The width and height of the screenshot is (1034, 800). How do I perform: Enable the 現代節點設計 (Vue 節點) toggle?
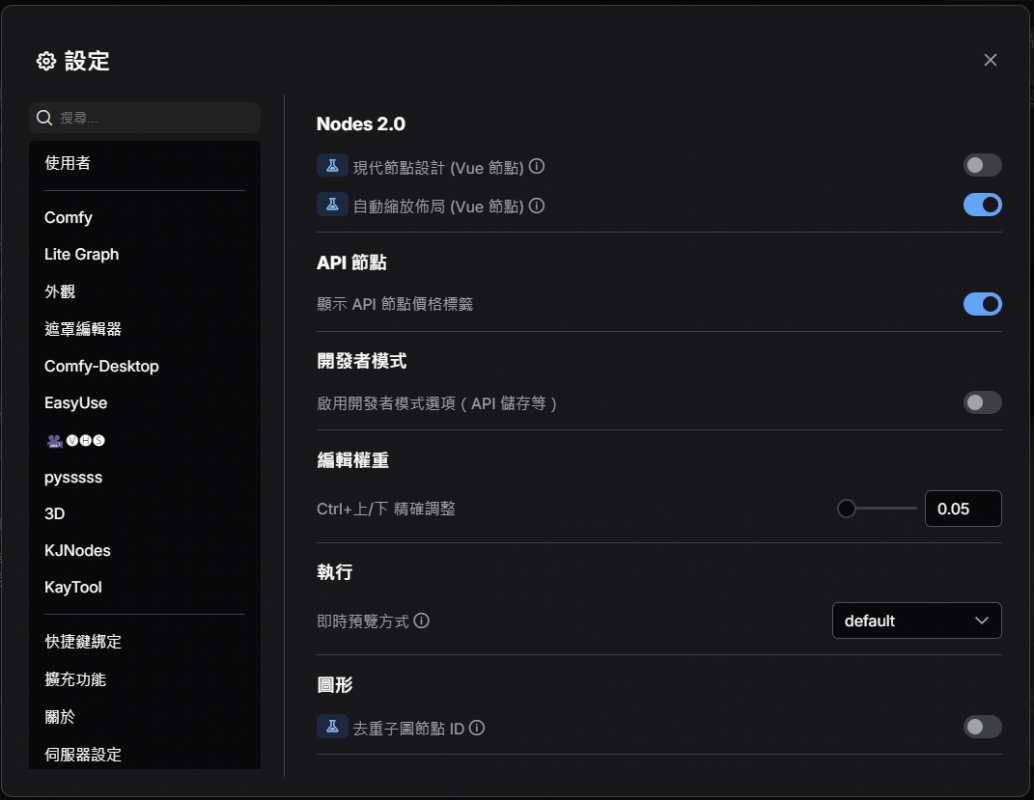coord(982,166)
